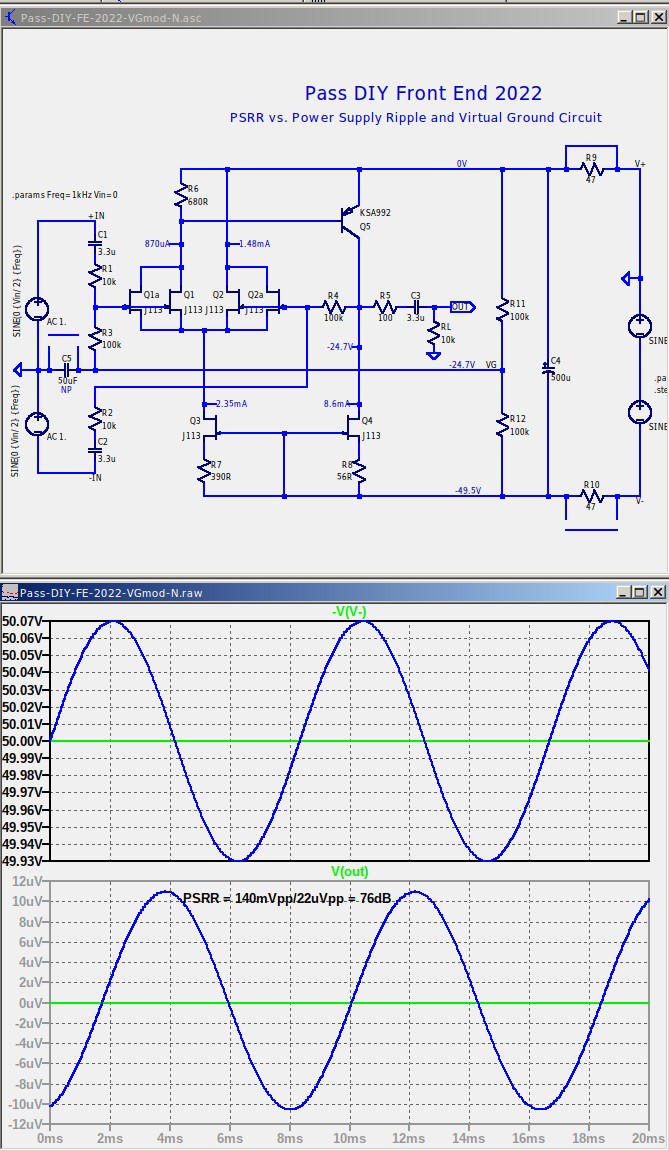This screenshot has width=669, height=1151.
Task: Select resistor R9 47 symbol
Action: pyautogui.click(x=591, y=169)
